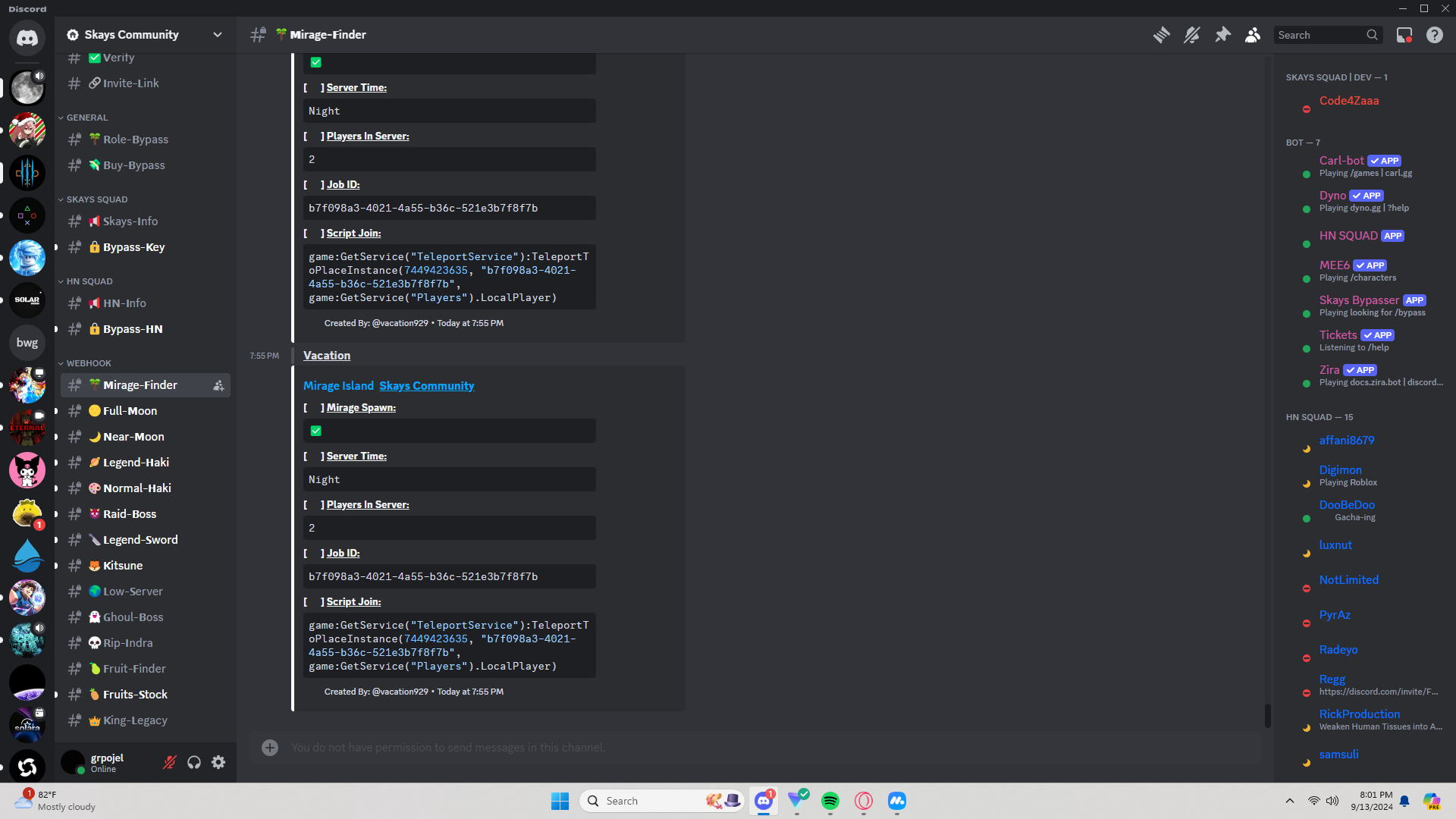
Task: Toggle deafen headphones in user panel
Action: (194, 762)
